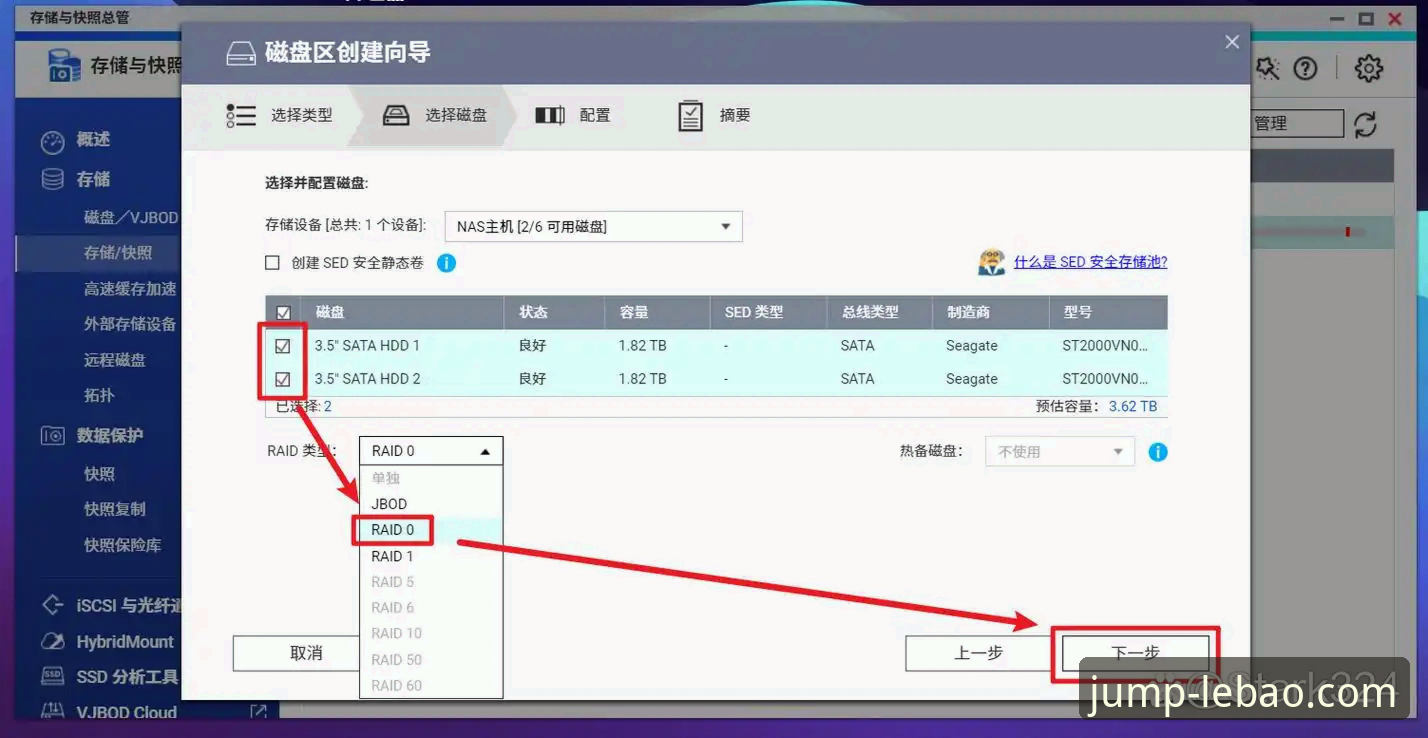Close the 磁盘区创建向导 dialog
The height and width of the screenshot is (738, 1428).
click(x=1232, y=42)
